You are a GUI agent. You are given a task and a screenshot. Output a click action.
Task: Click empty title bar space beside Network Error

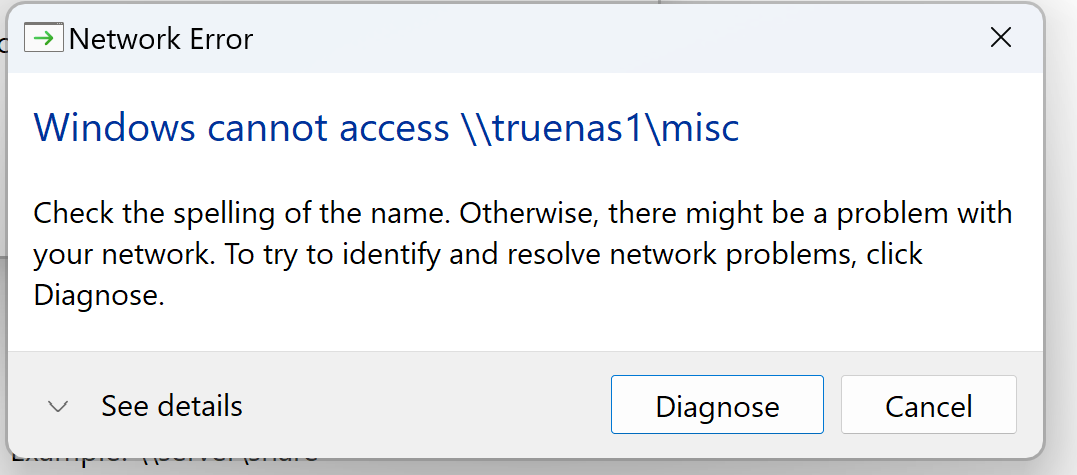pos(600,39)
